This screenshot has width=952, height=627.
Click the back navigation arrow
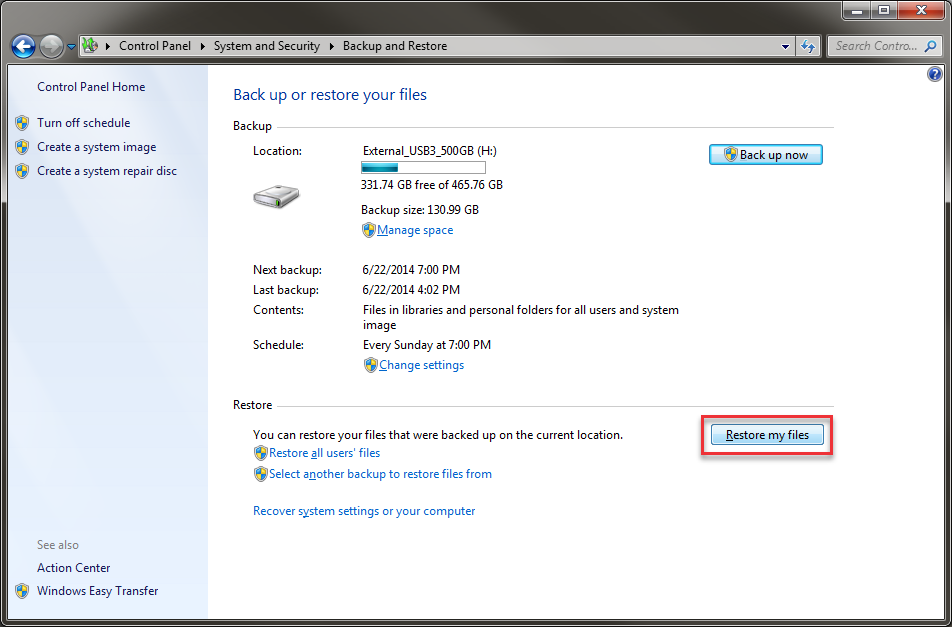pyautogui.click(x=22, y=46)
